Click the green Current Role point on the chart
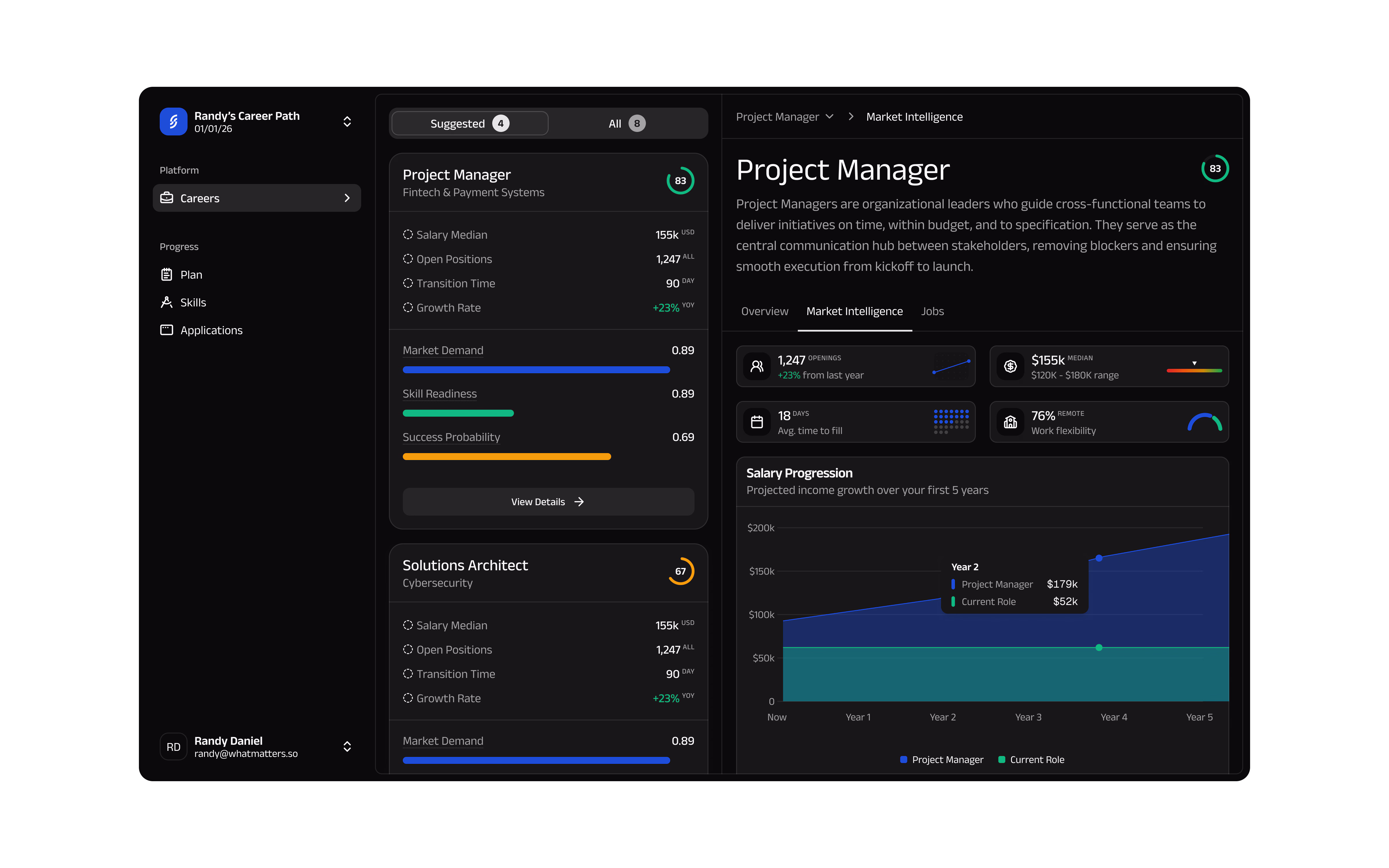Screen dimensions: 1389x868 click(1098, 648)
